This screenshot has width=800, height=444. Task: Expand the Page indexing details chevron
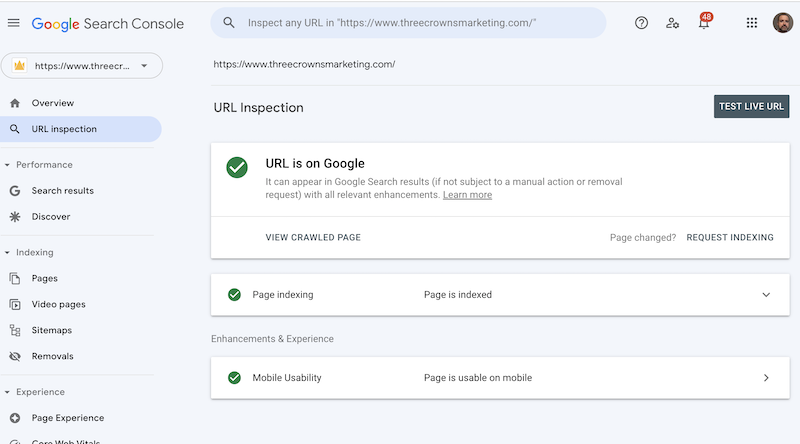click(766, 294)
